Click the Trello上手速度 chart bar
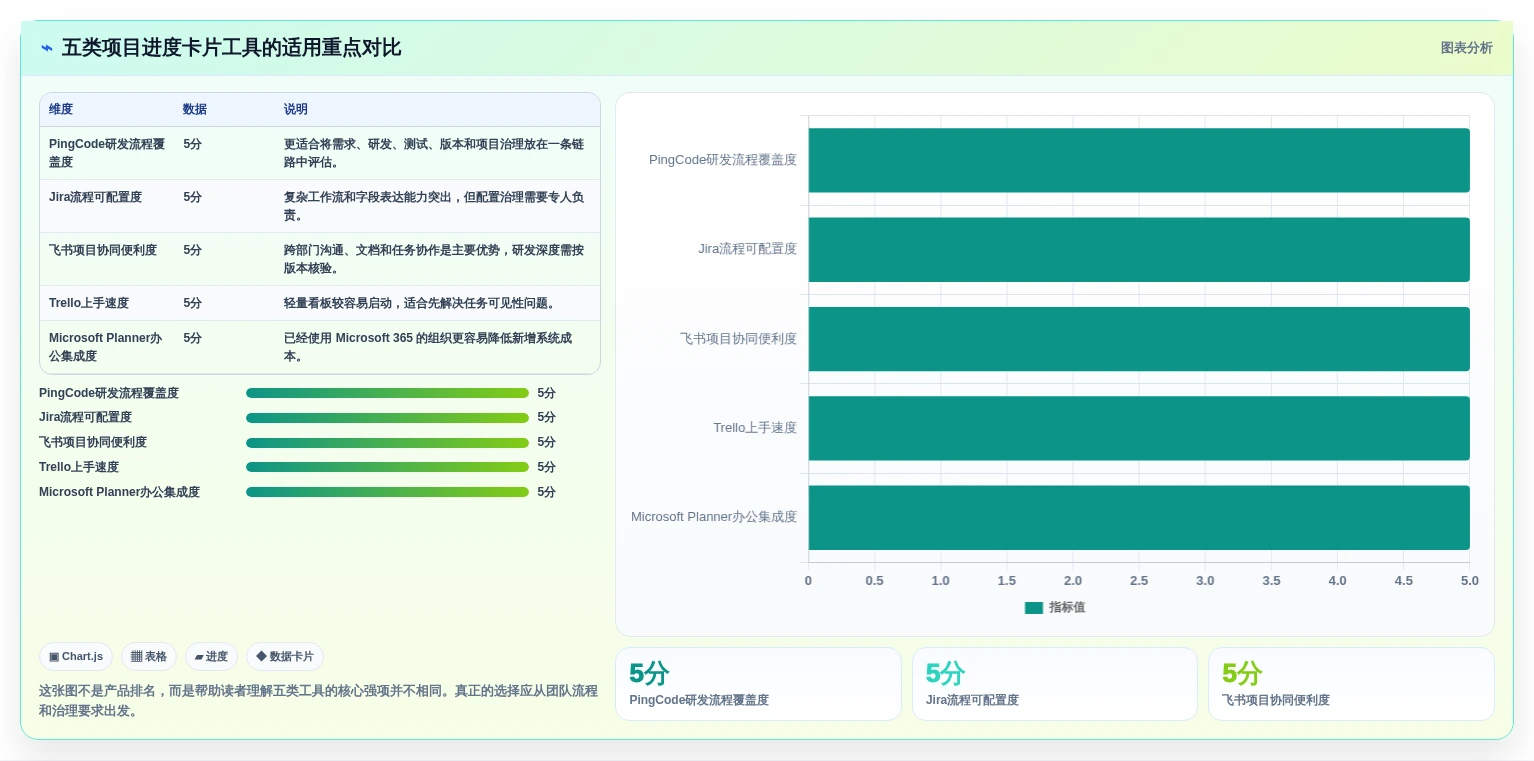 [x=1139, y=428]
